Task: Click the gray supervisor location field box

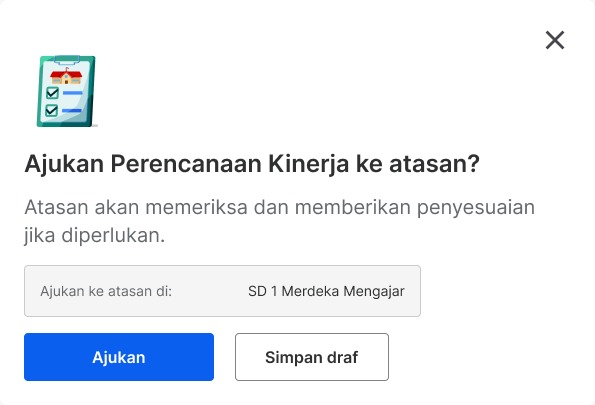Action: [x=222, y=291]
